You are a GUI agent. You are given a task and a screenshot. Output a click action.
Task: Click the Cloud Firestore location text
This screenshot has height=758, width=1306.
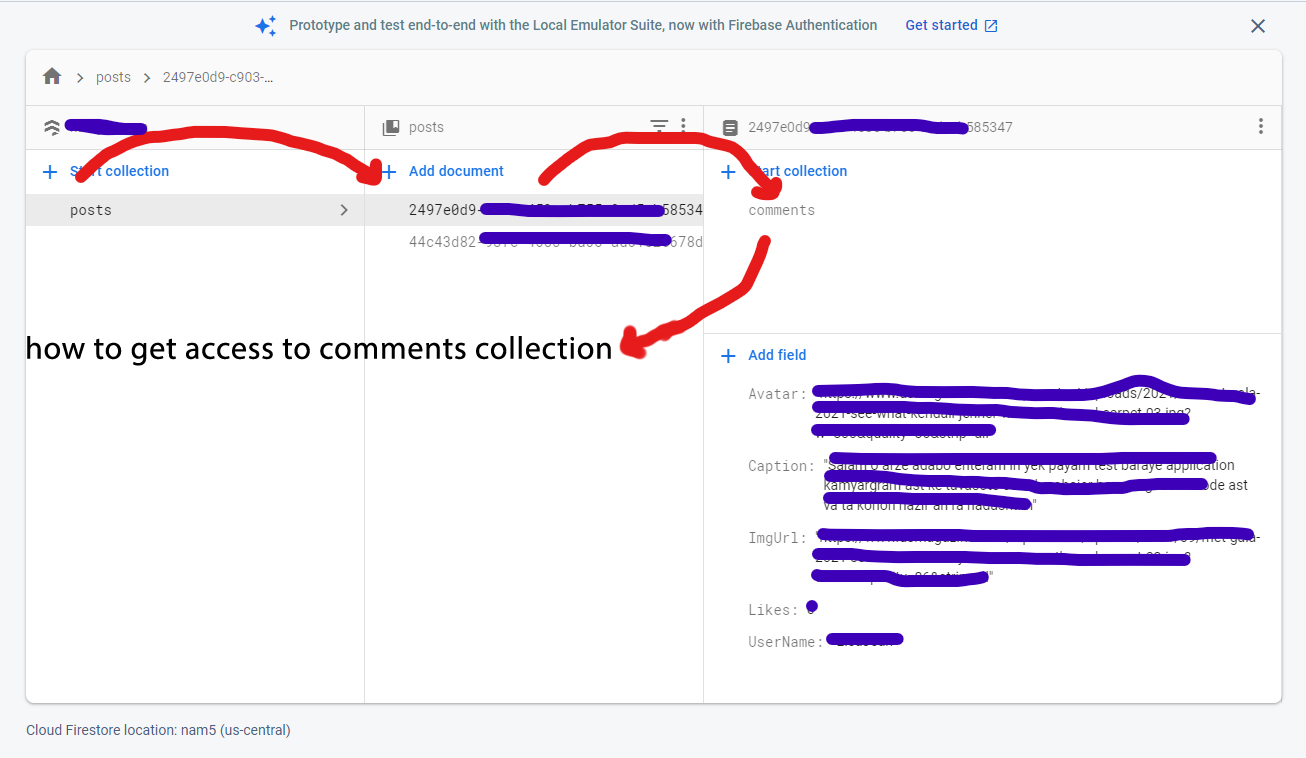[x=158, y=730]
